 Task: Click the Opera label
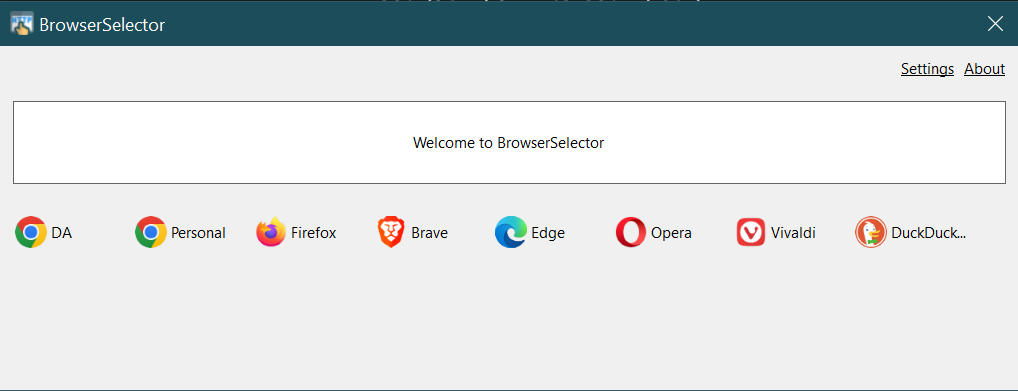671,233
